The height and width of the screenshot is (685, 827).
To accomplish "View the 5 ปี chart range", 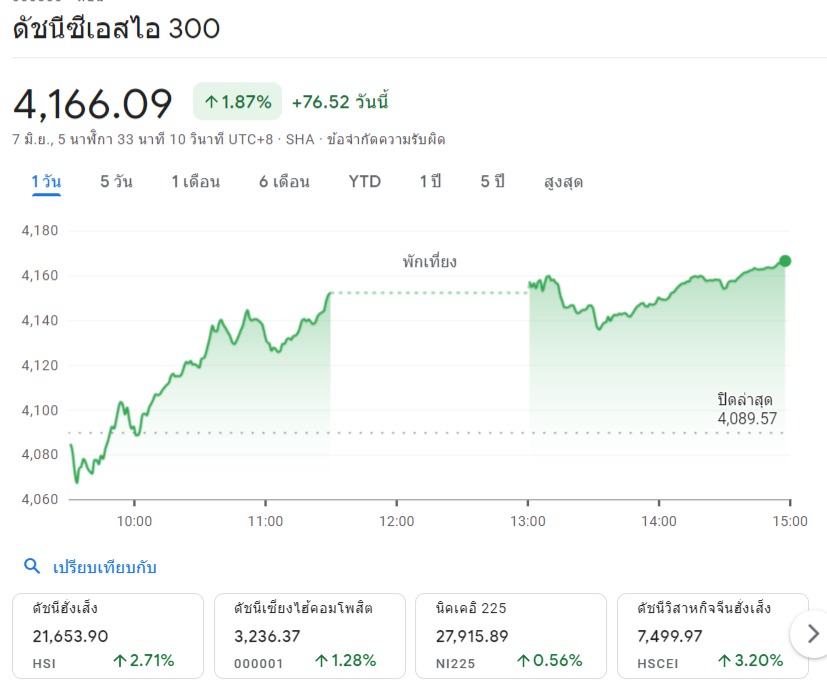I will click(x=492, y=181).
